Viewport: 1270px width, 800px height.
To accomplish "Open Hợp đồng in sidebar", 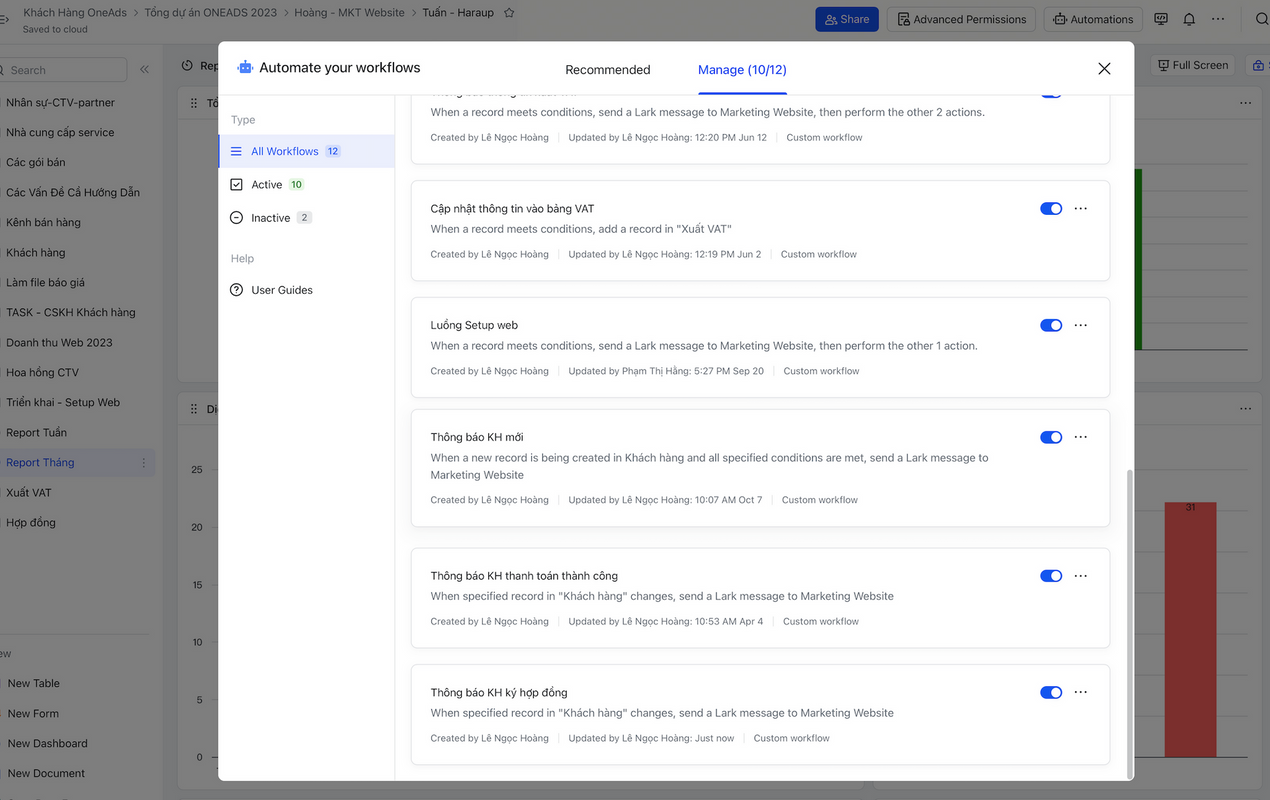I will tap(31, 522).
